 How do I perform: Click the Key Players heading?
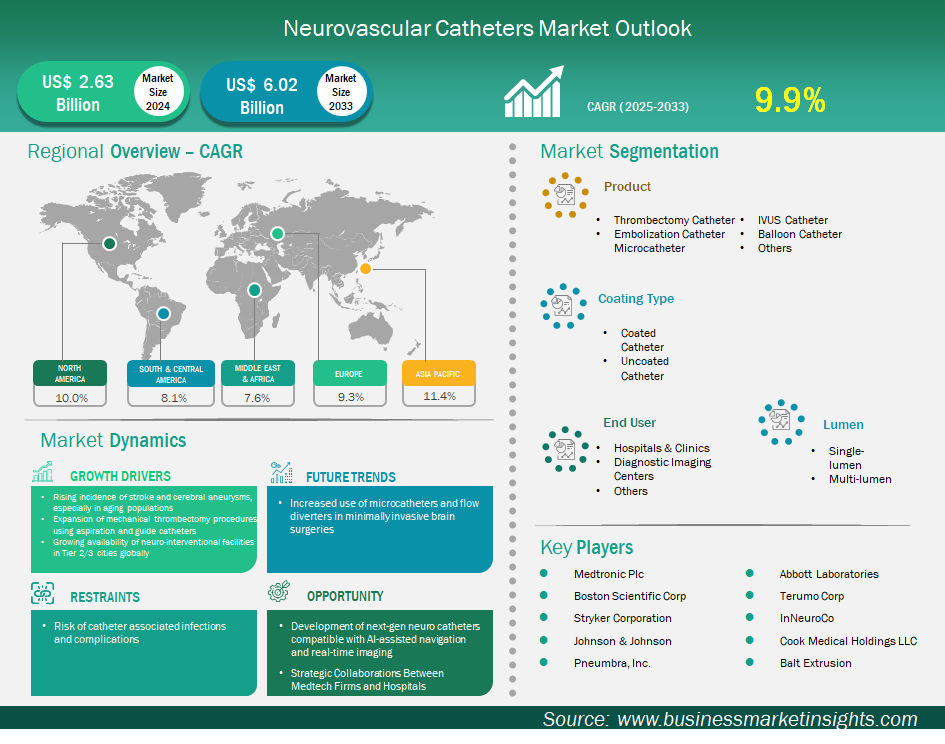tap(586, 547)
